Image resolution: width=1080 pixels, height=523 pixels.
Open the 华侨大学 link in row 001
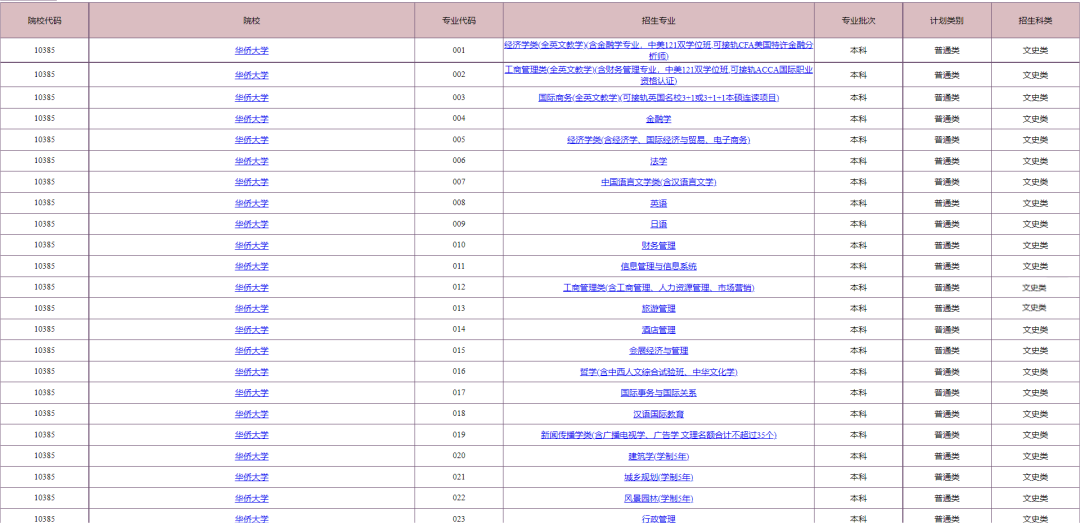coord(251,50)
